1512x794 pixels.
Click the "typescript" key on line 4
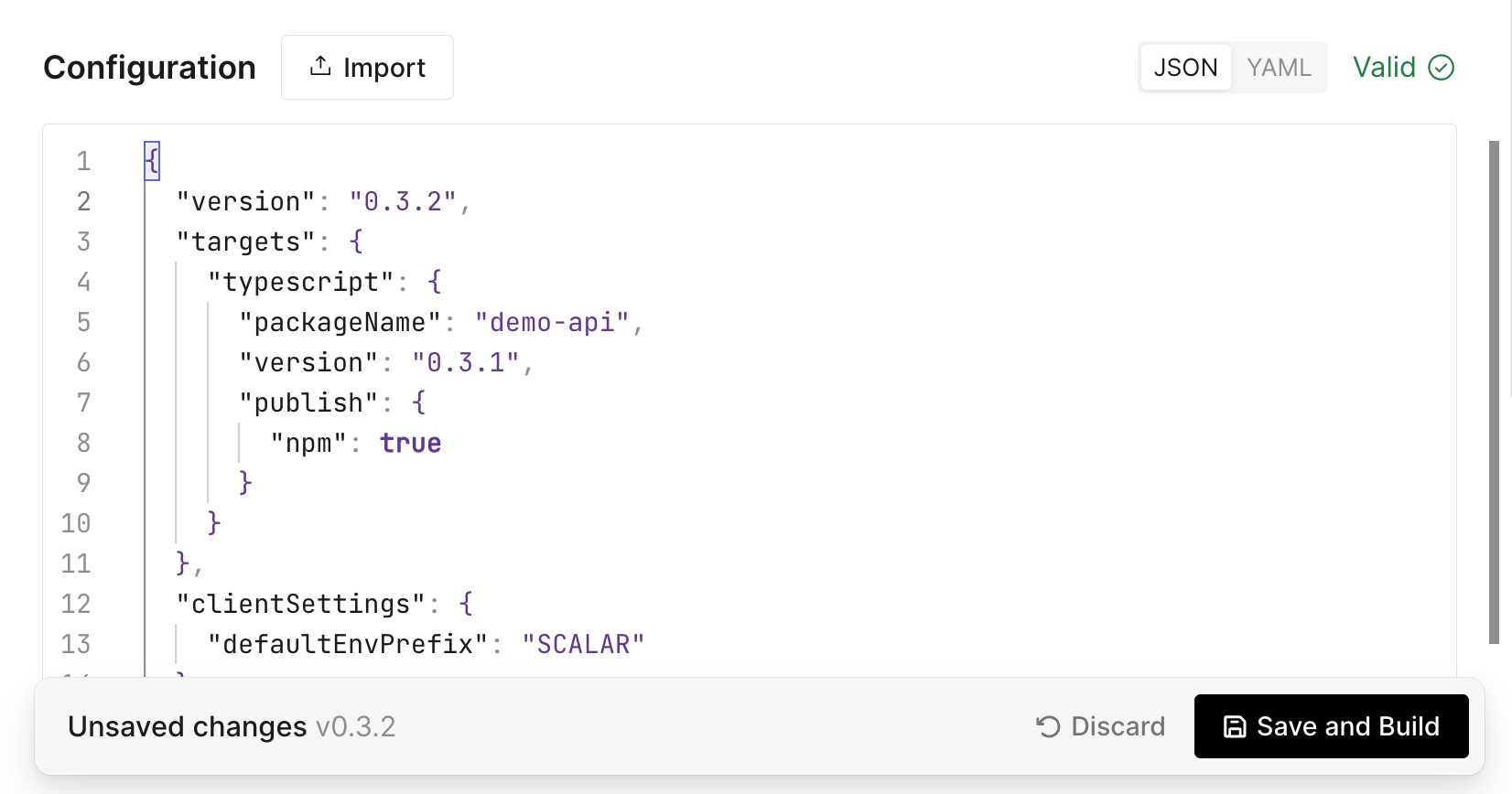point(300,282)
